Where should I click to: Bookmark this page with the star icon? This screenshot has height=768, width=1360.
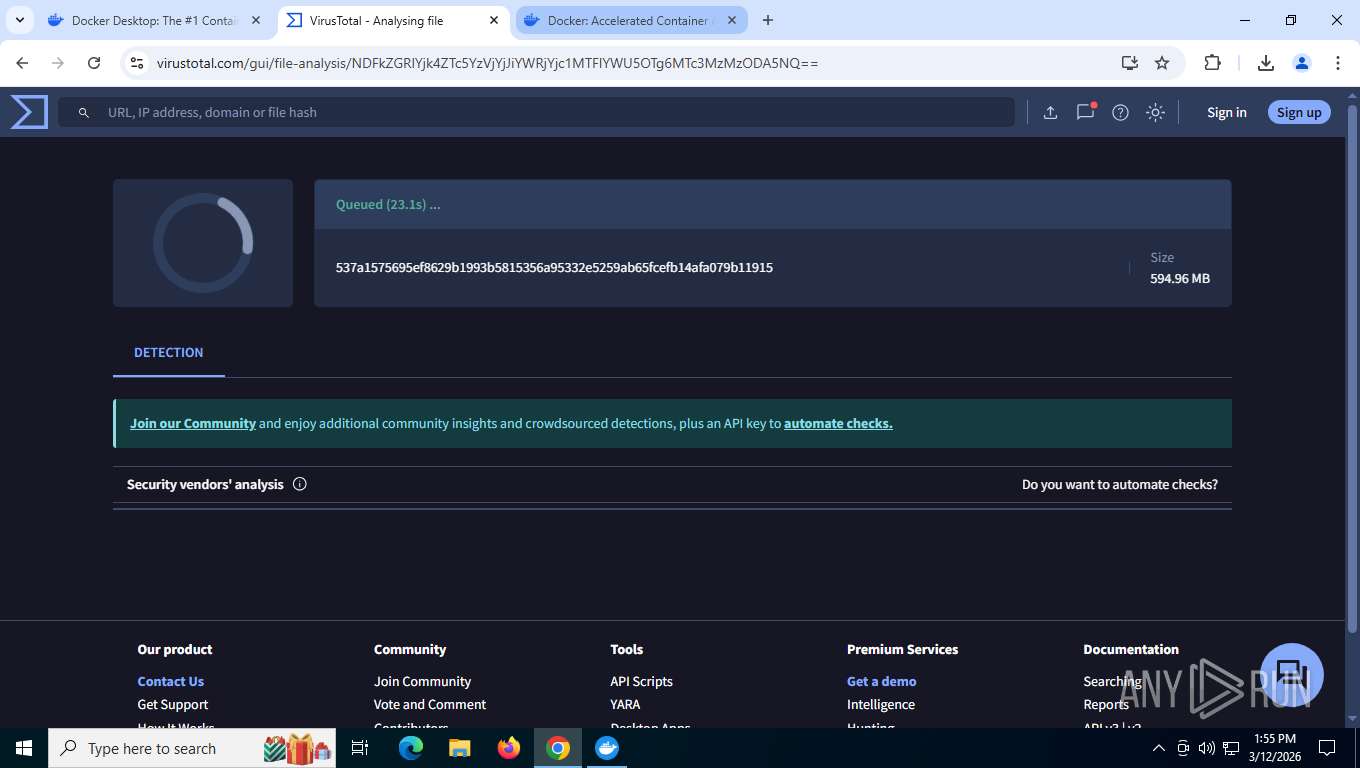(1162, 63)
